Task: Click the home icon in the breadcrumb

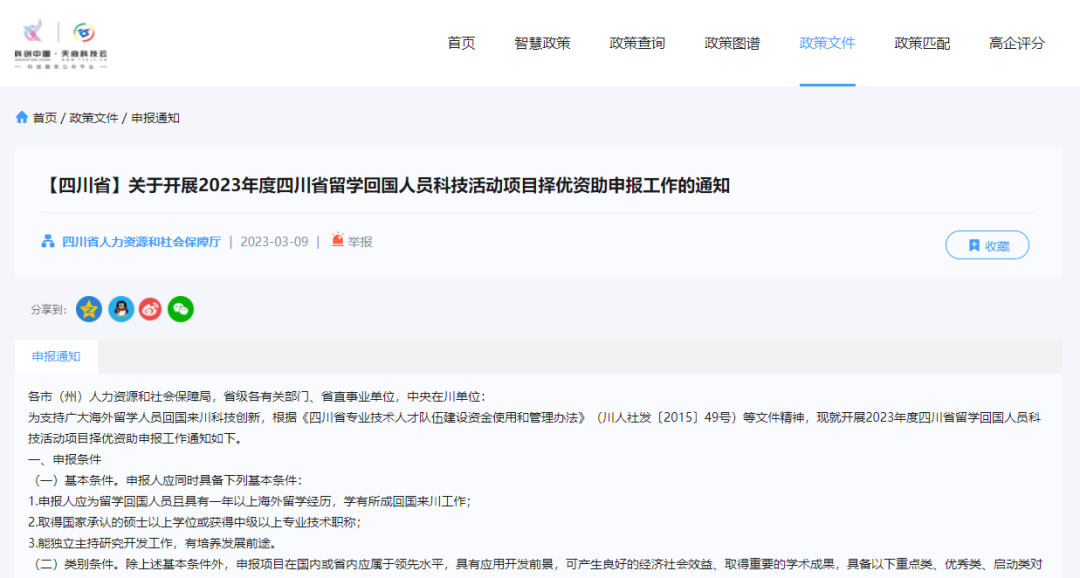Action: point(22,117)
